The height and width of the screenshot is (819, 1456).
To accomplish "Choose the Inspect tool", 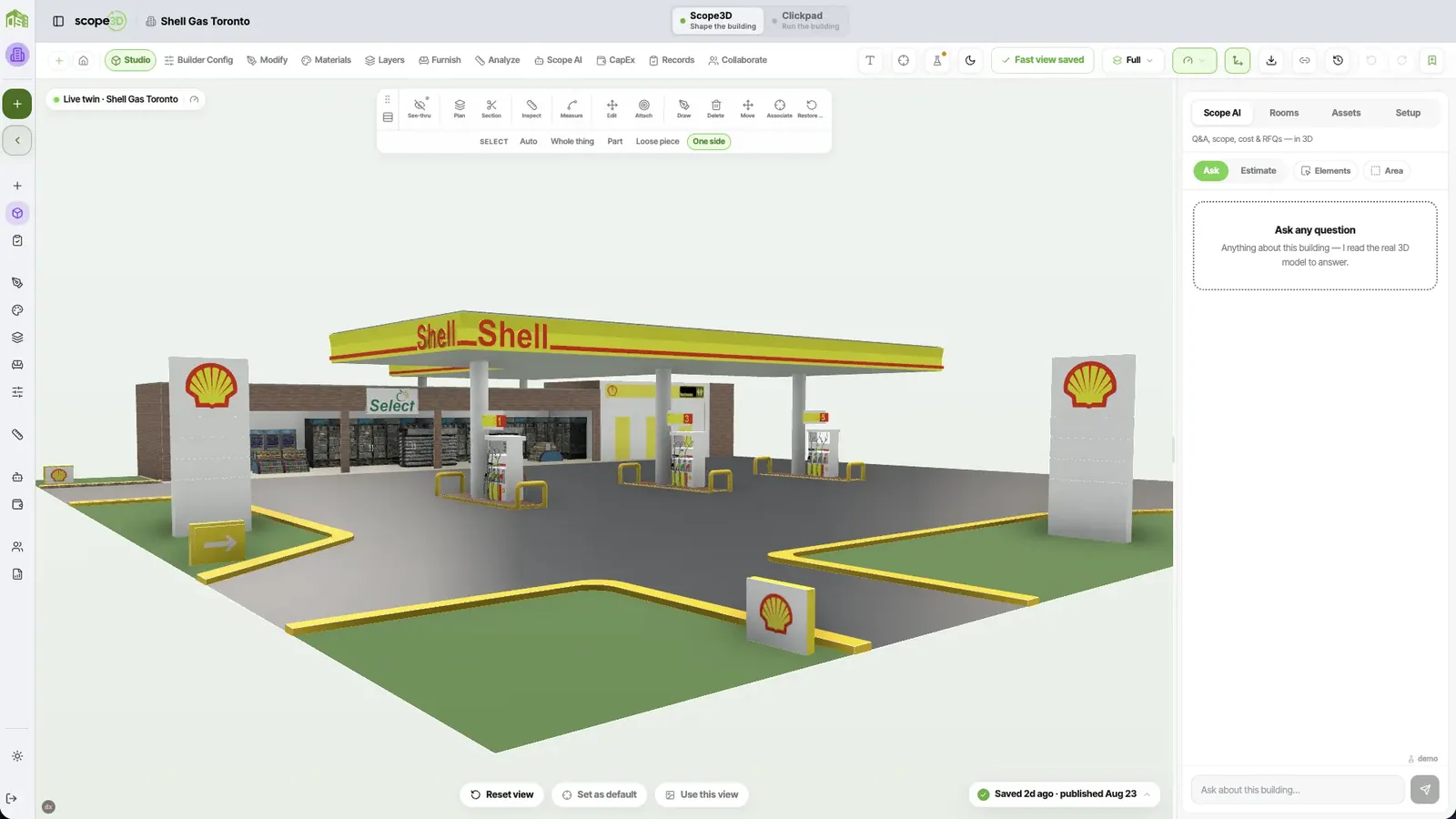I will pyautogui.click(x=531, y=108).
